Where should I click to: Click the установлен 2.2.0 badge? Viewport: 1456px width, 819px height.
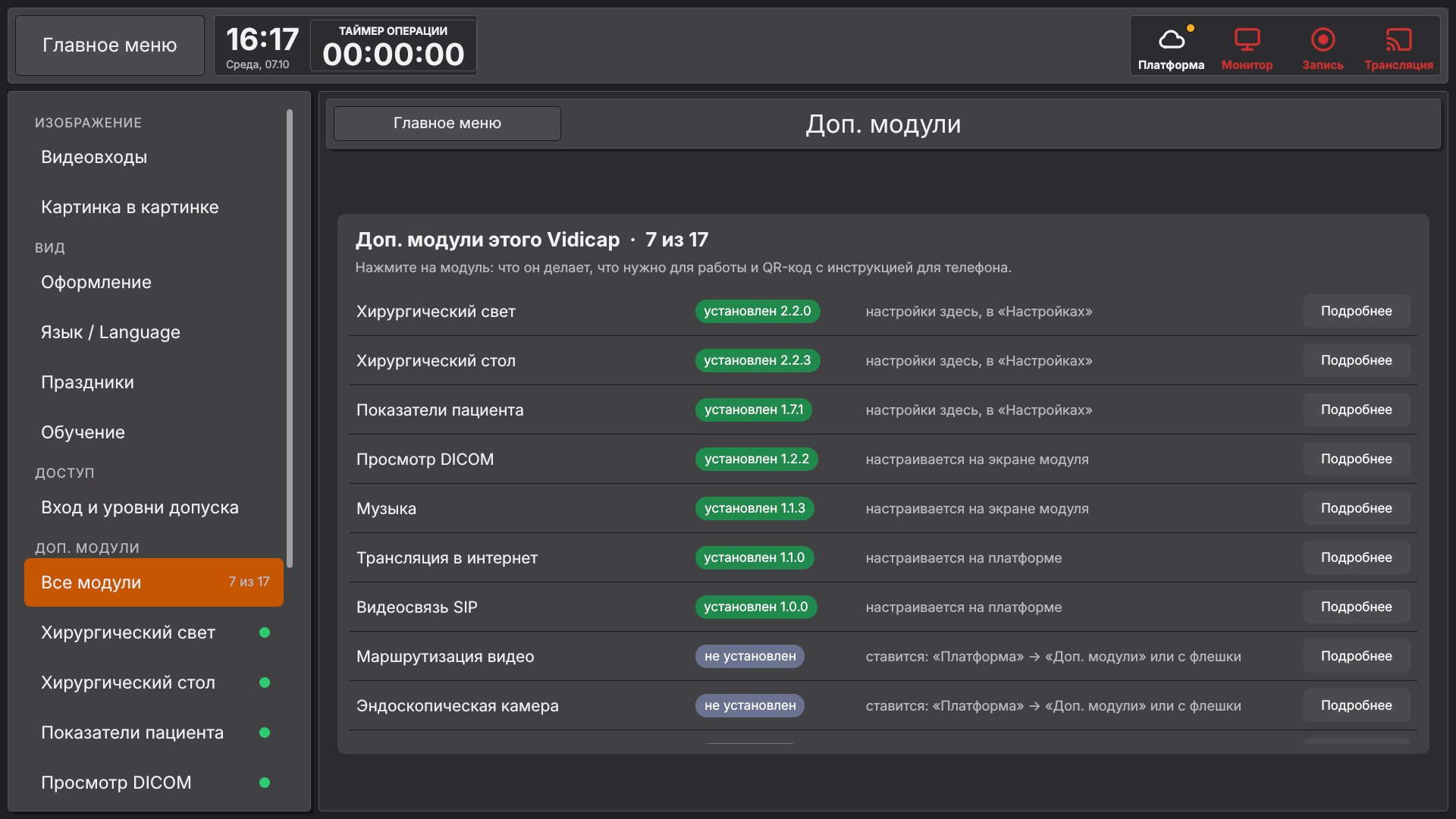point(758,311)
